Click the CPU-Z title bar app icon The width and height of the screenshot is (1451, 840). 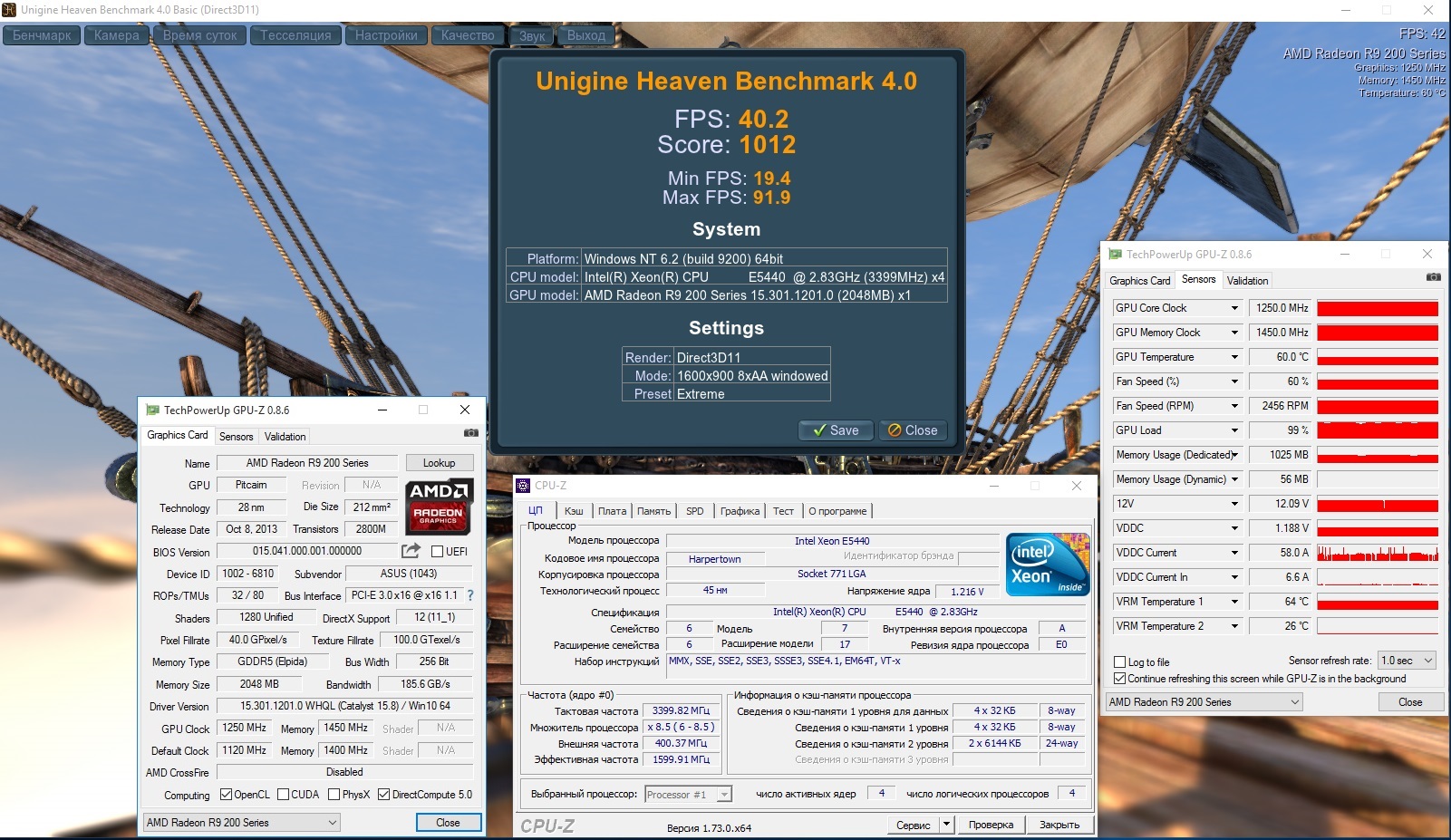click(523, 486)
